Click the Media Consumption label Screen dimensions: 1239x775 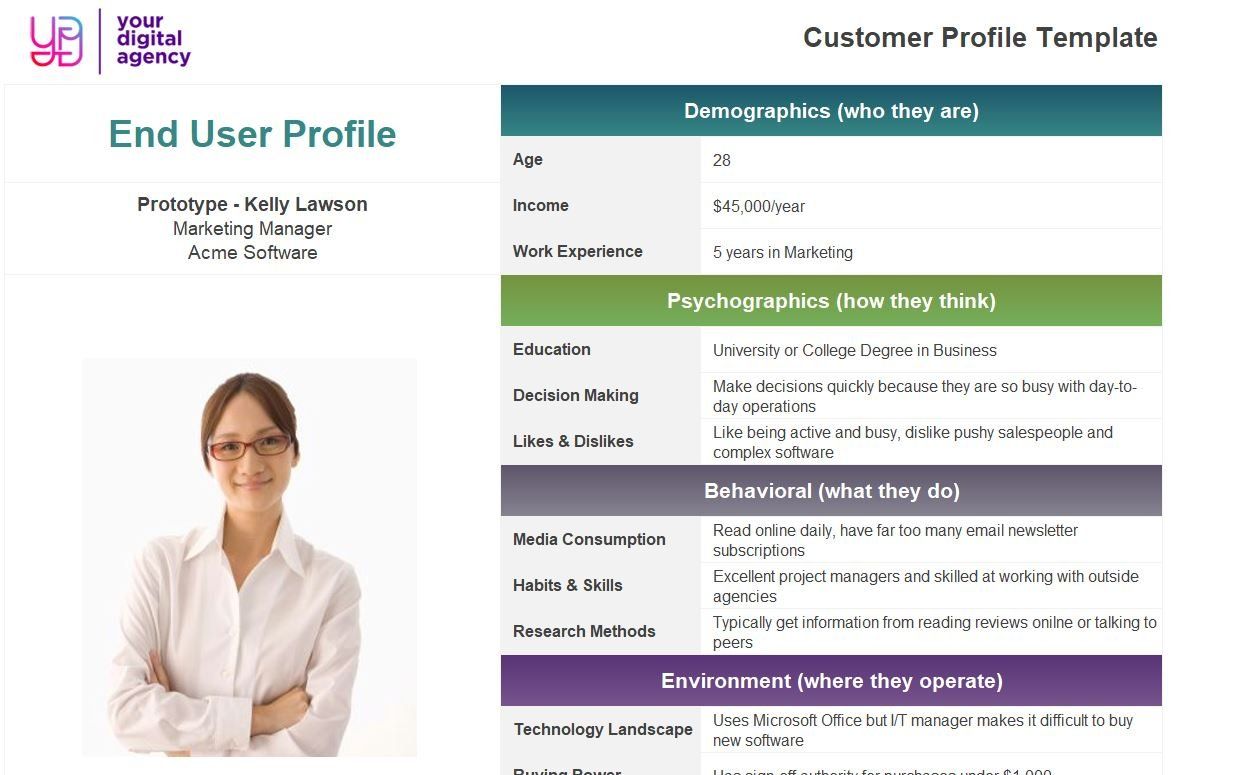[589, 539]
